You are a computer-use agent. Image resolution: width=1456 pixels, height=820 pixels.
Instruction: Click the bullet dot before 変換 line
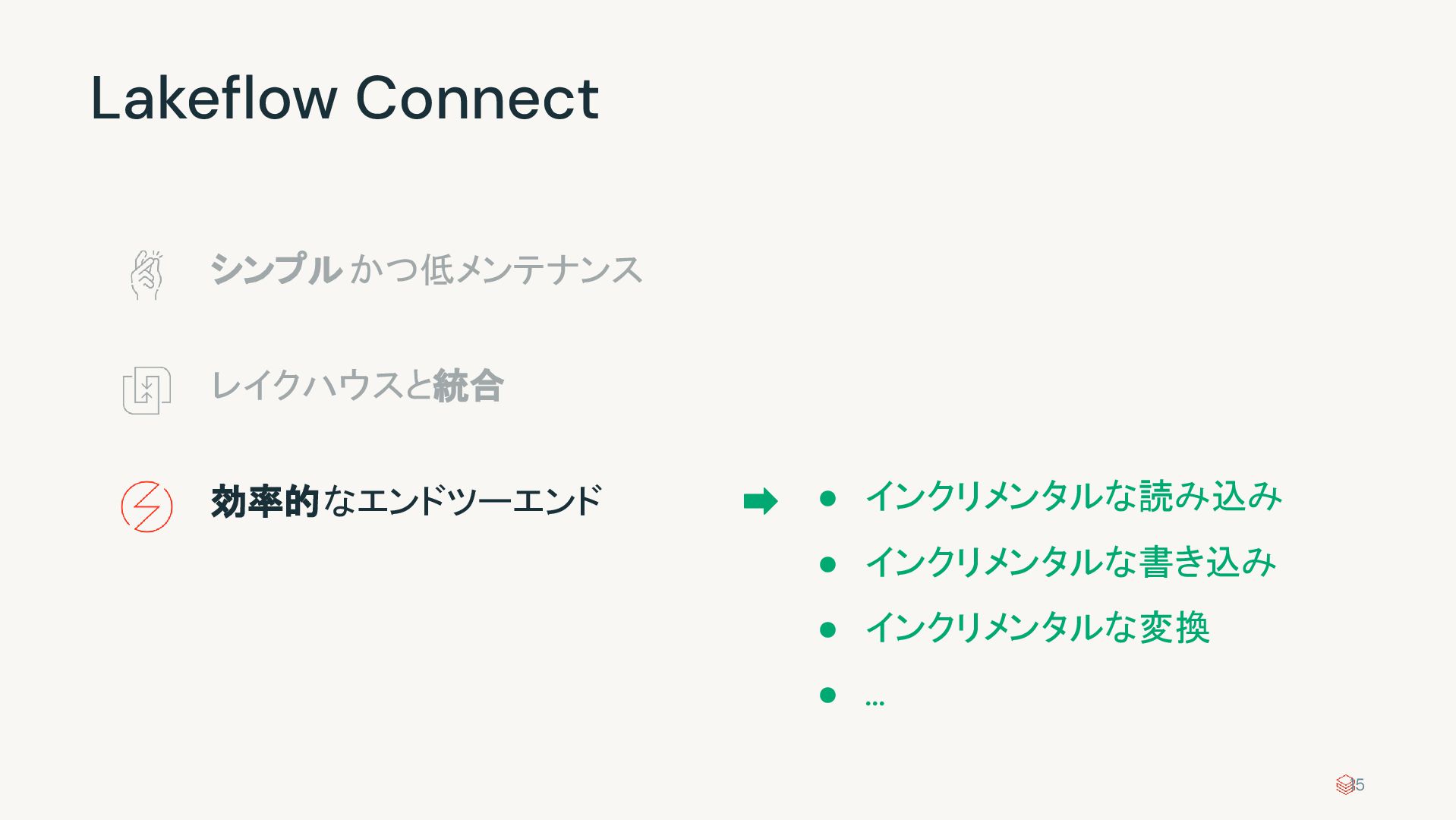pos(828,629)
